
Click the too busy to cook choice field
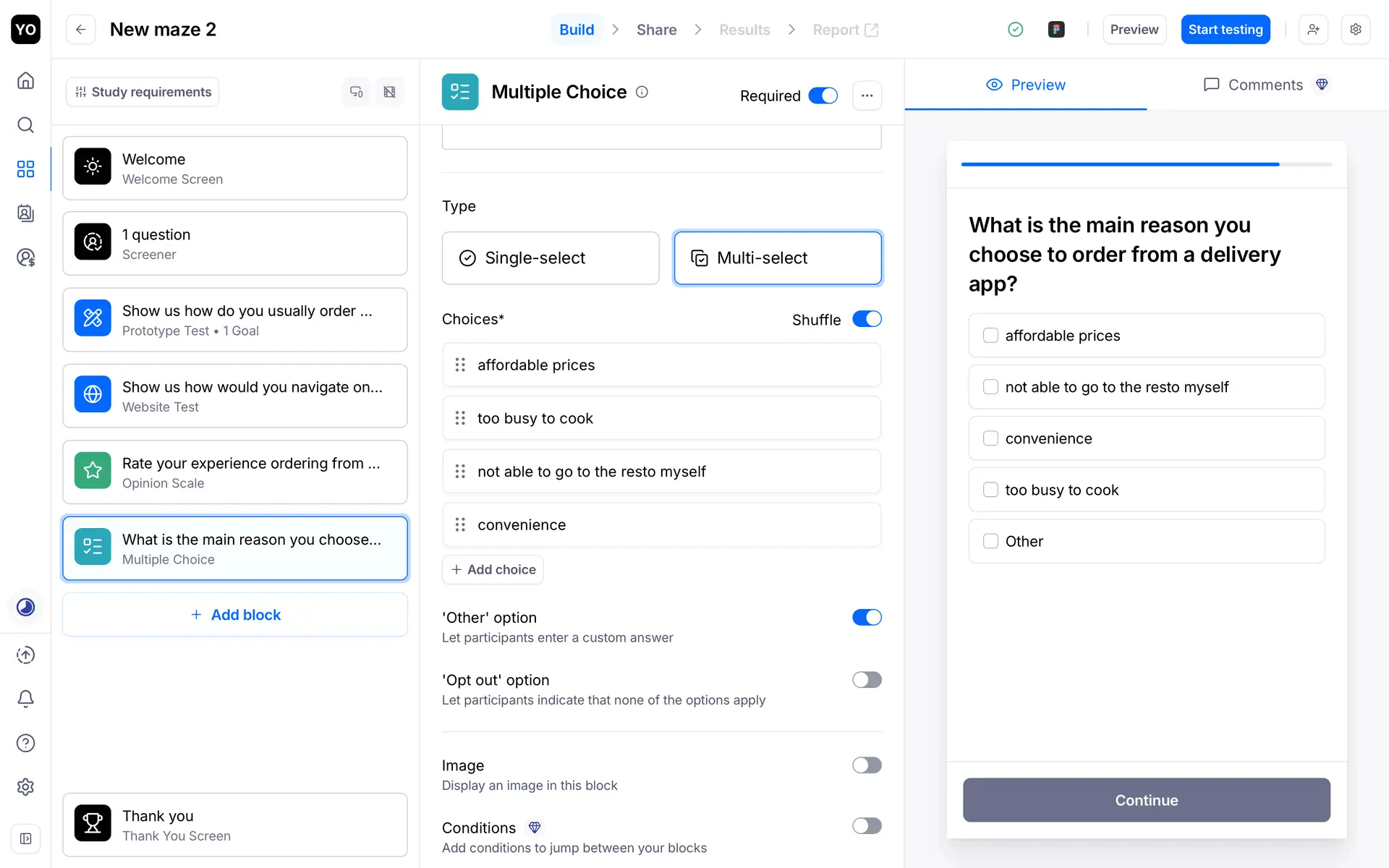point(661,418)
